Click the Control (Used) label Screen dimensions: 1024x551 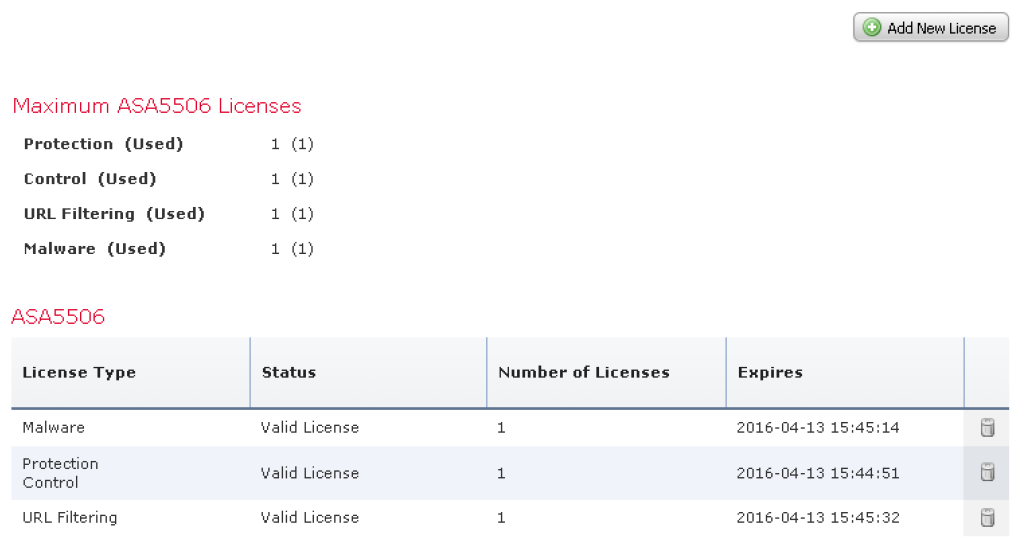tap(91, 179)
